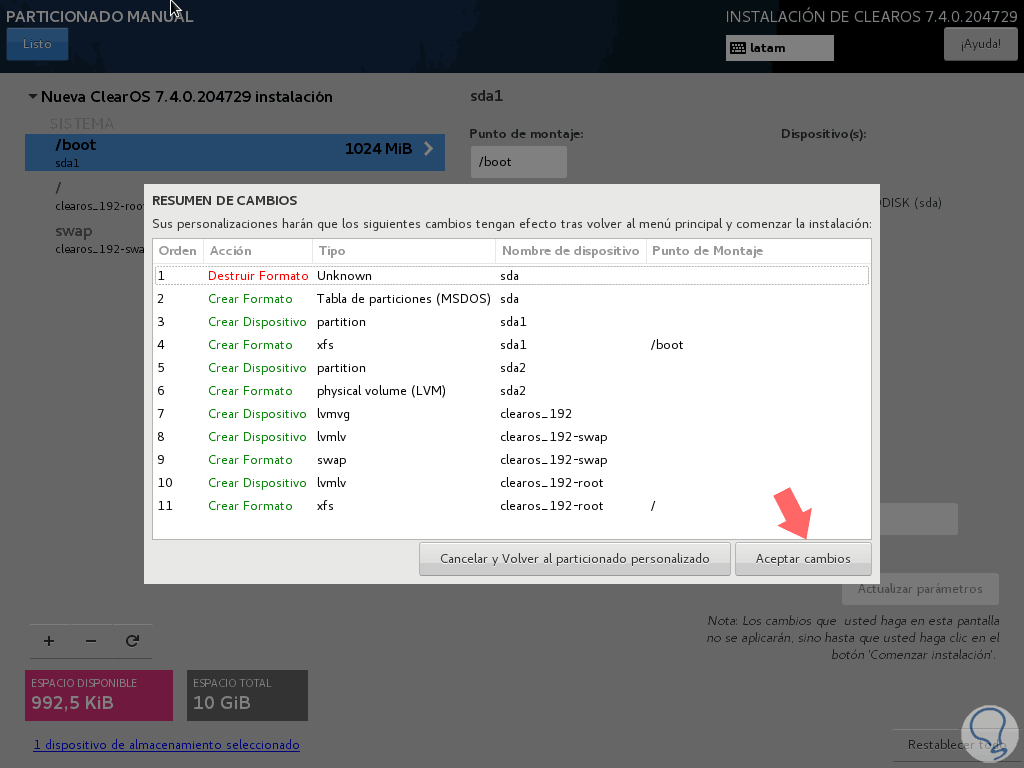Select row 9 Crear Formato swap
Viewport: 1024px width, 768px height.
511,460
